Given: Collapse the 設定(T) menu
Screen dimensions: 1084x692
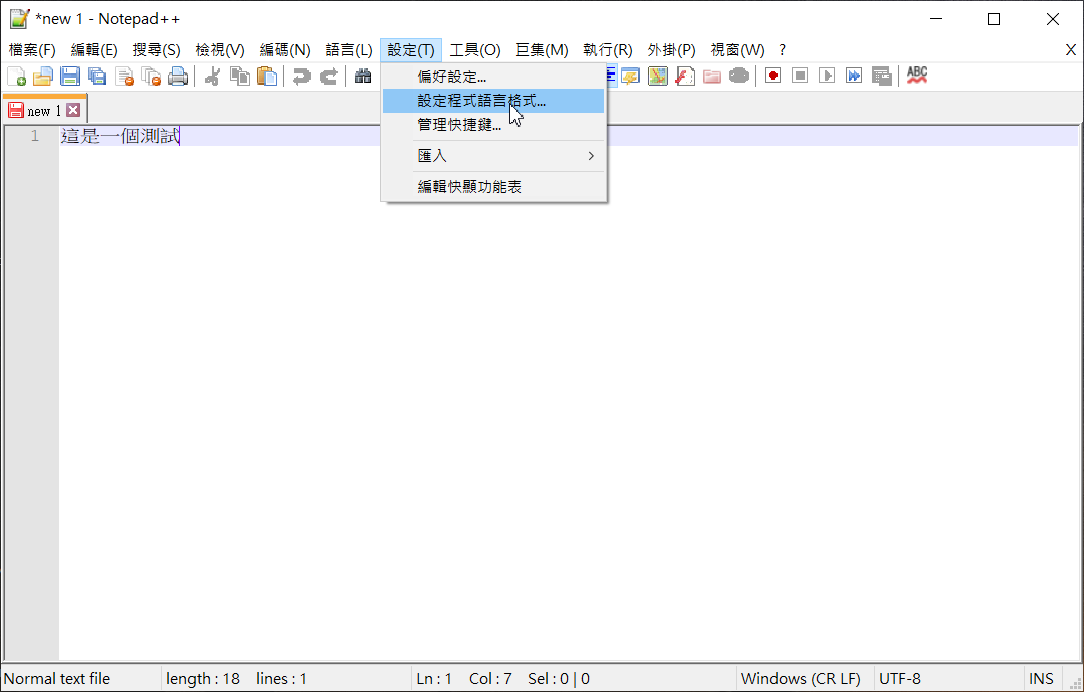Looking at the screenshot, I should (x=411, y=50).
